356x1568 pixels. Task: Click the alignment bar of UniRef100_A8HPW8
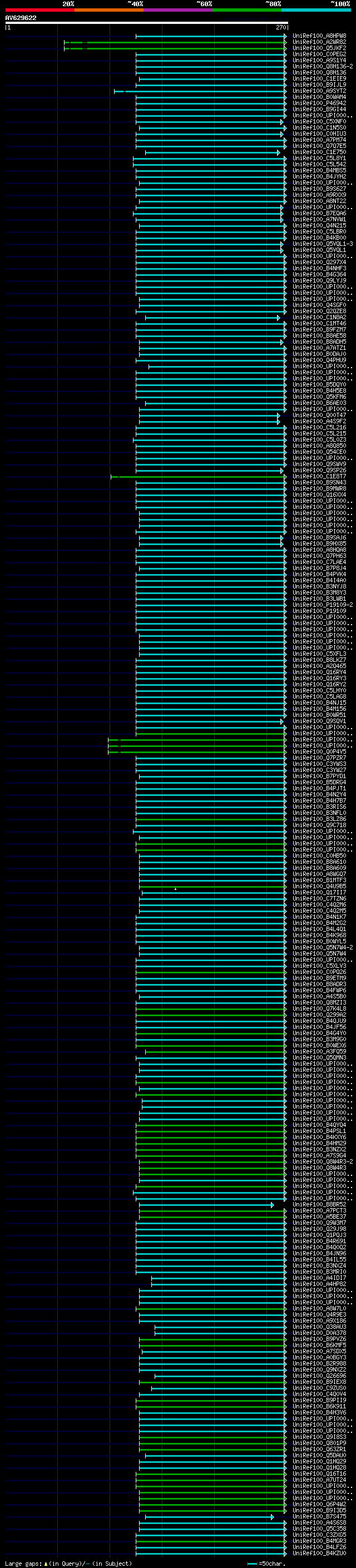click(x=211, y=36)
